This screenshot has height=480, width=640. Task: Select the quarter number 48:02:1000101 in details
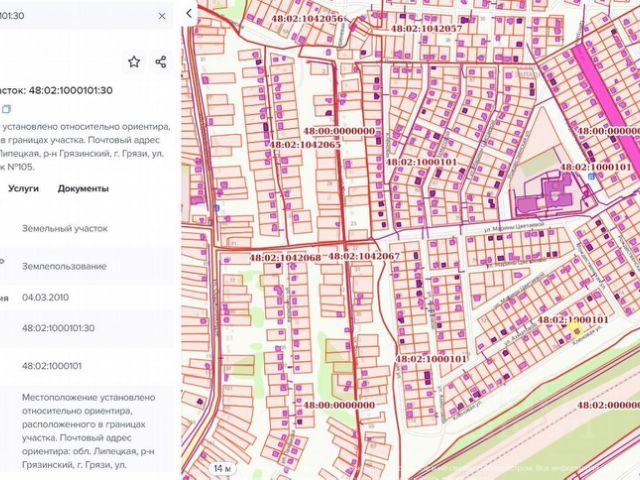(52, 366)
